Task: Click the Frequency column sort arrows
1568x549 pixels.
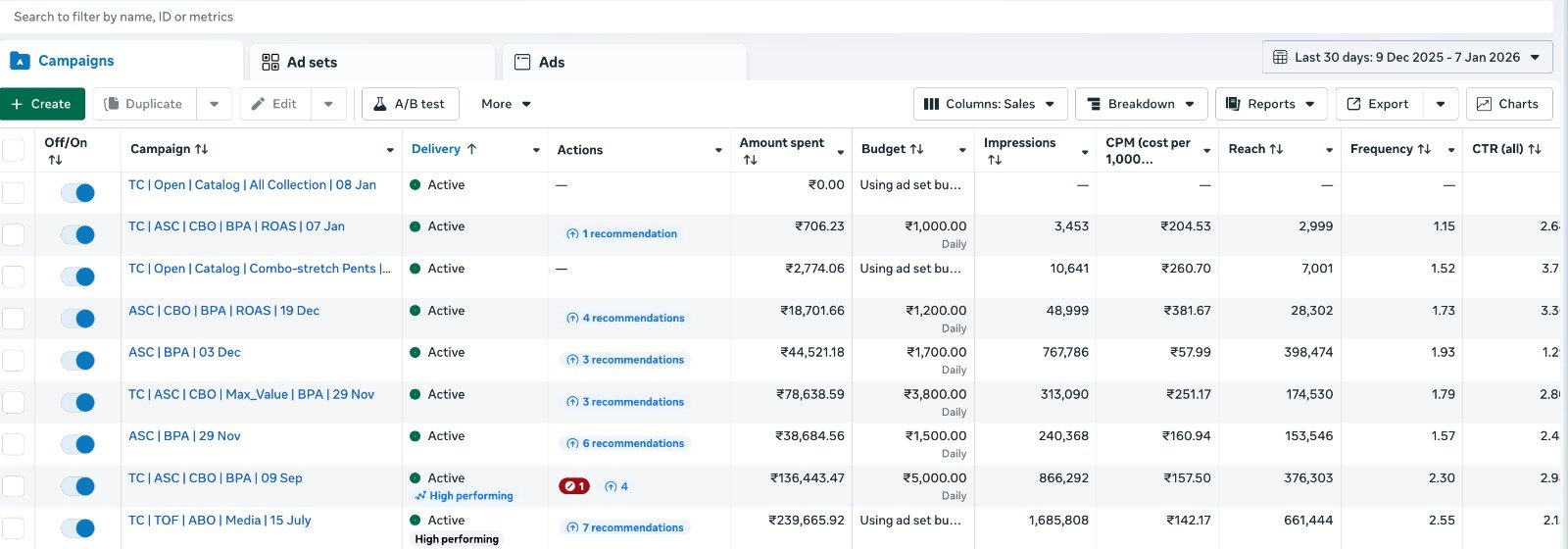Action: [1424, 149]
